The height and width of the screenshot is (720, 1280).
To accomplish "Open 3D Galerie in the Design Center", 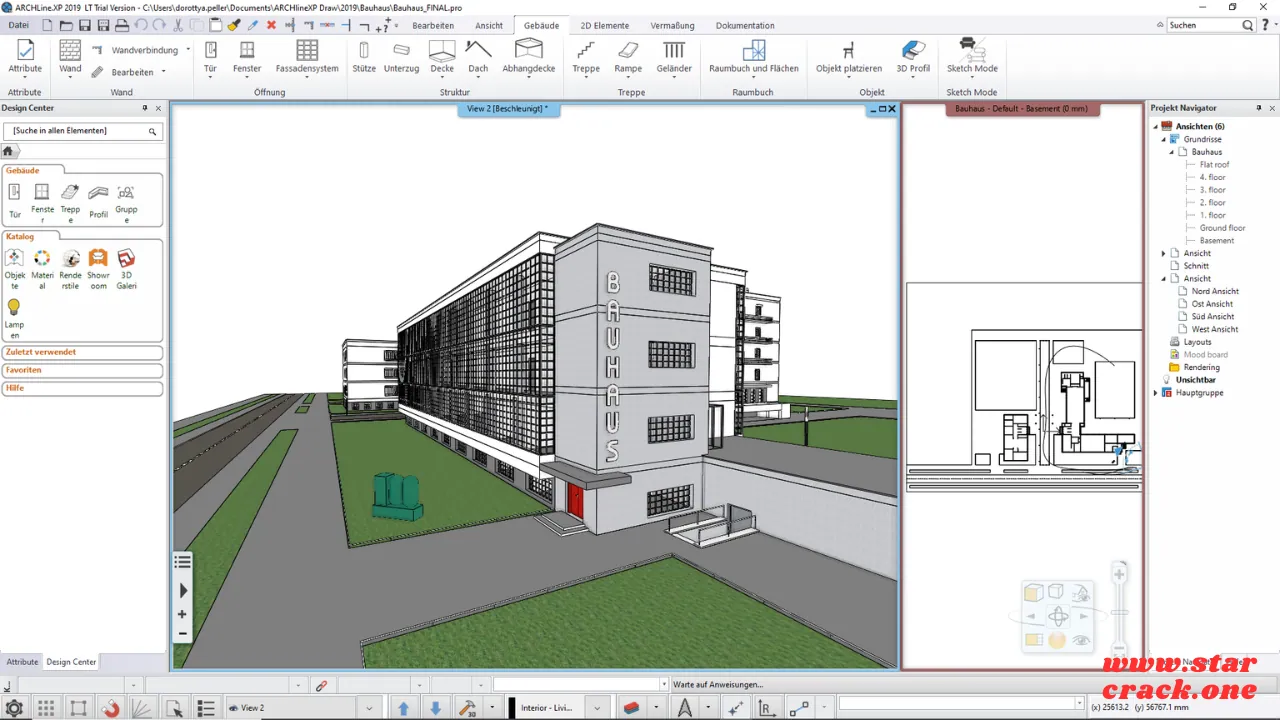I will (126, 268).
